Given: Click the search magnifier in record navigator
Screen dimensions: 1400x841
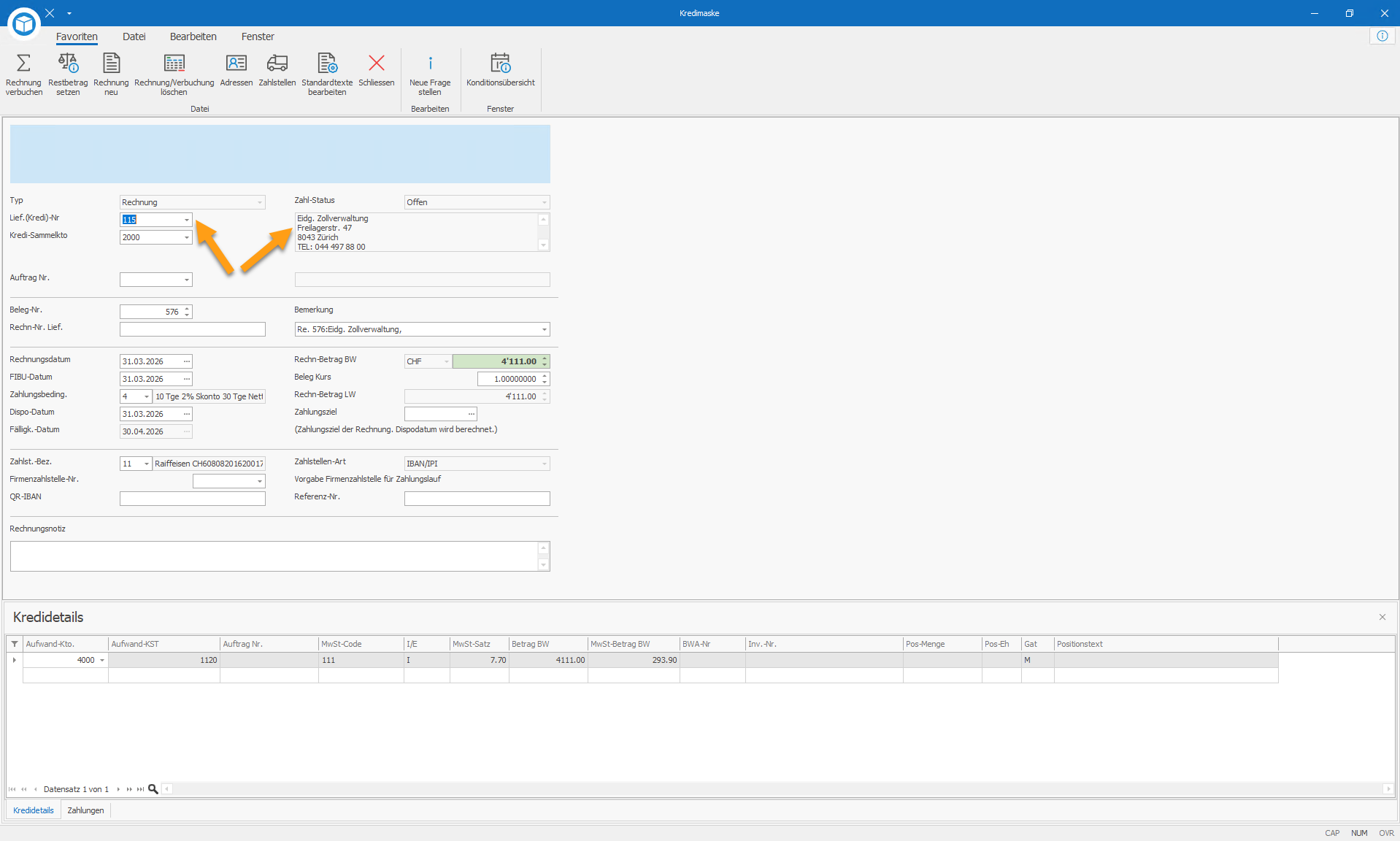Looking at the screenshot, I should click(153, 789).
